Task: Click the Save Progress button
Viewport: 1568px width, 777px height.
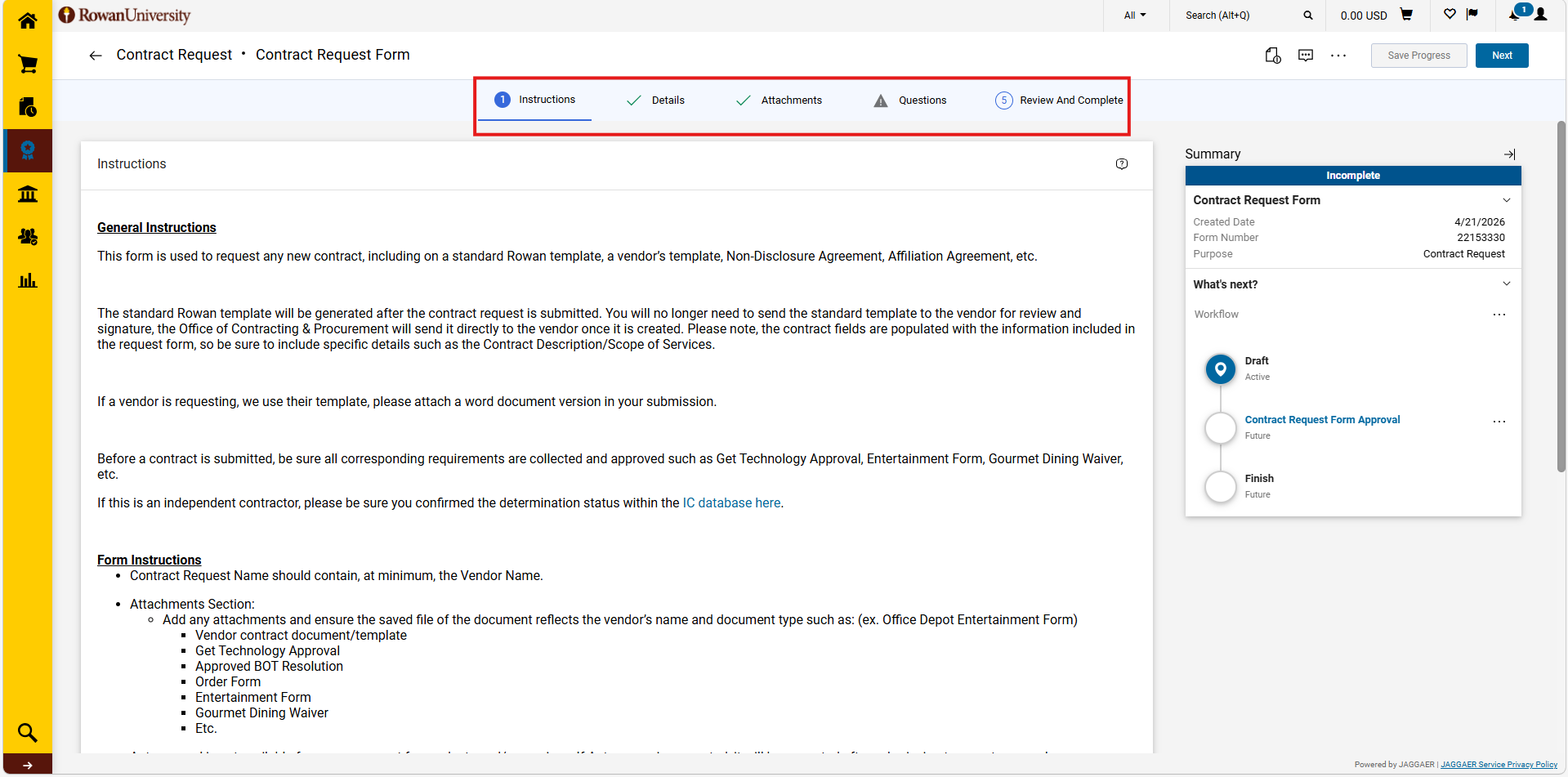Action: [1419, 56]
